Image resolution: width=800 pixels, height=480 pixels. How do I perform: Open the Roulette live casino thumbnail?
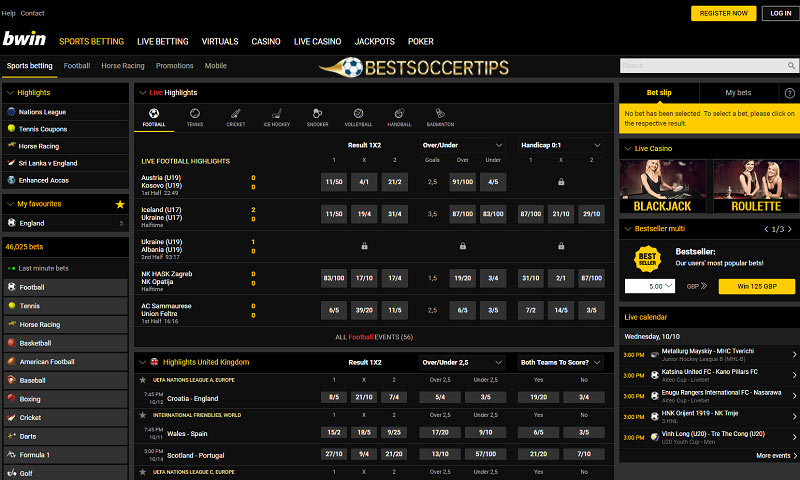(x=756, y=186)
